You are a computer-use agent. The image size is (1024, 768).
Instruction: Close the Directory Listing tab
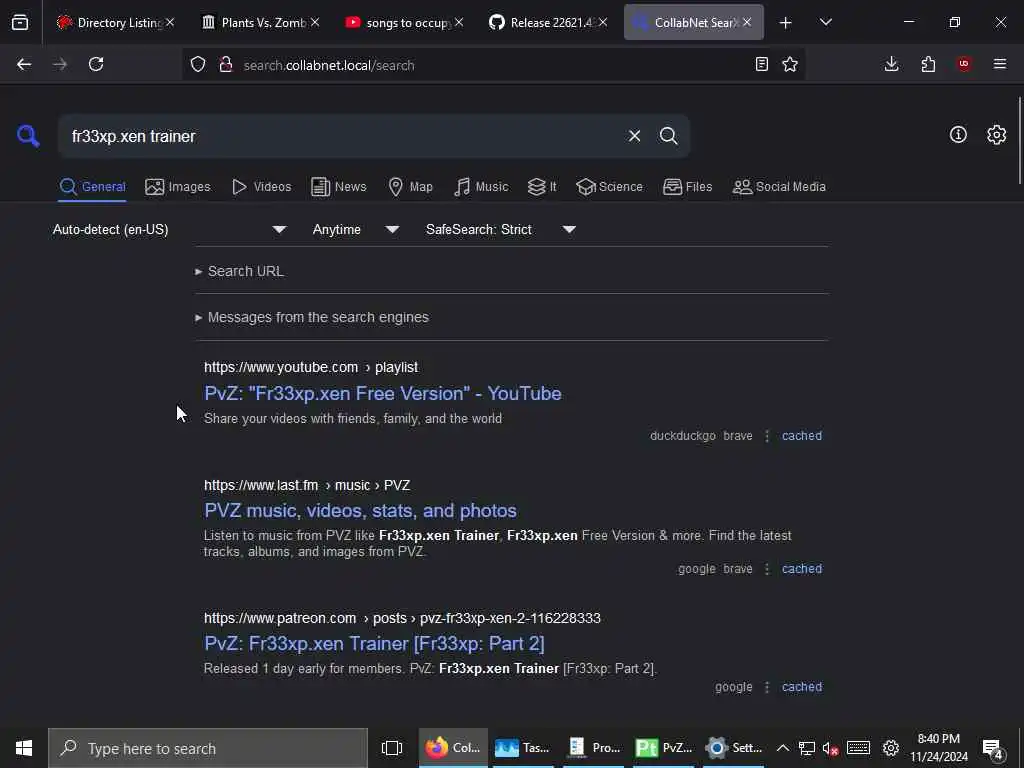click(170, 23)
